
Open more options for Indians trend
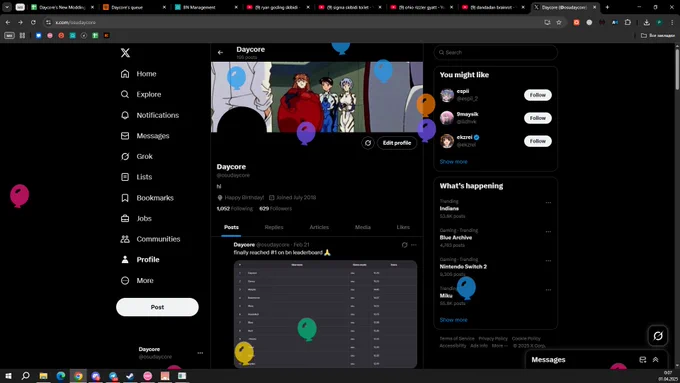pyautogui.click(x=548, y=203)
